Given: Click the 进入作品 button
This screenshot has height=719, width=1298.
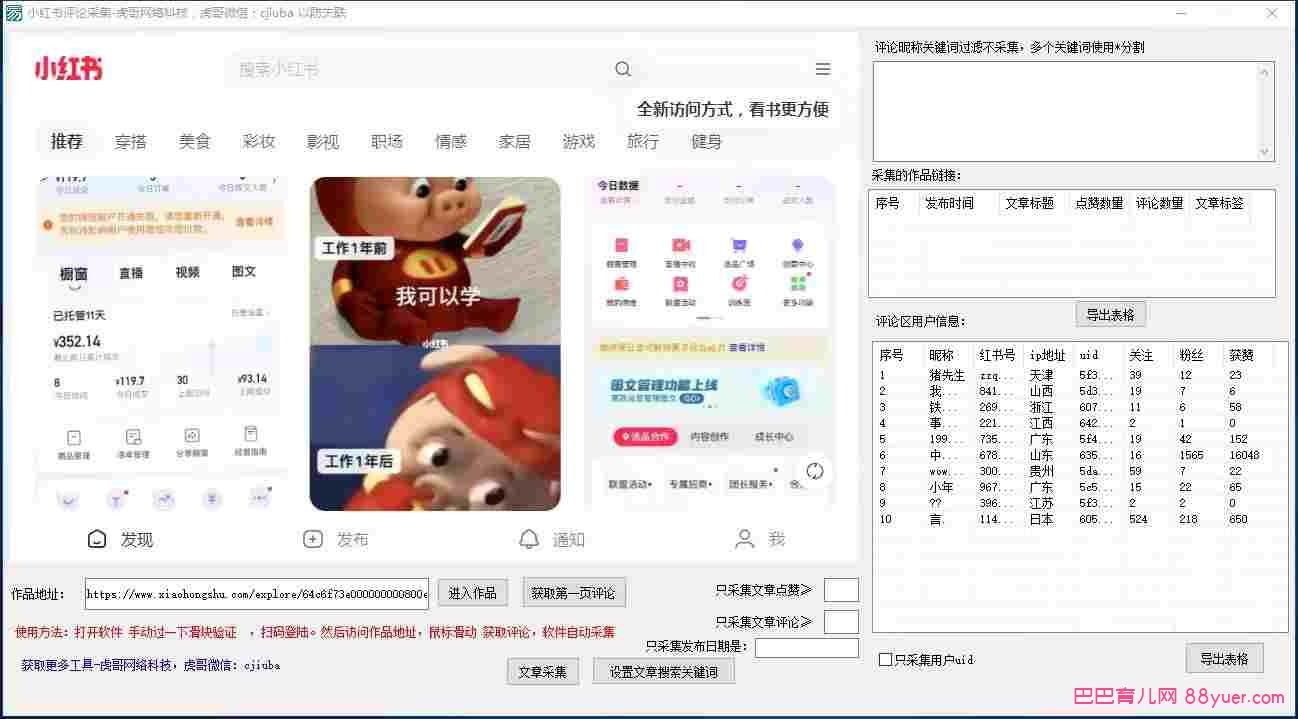Looking at the screenshot, I should click(473, 592).
